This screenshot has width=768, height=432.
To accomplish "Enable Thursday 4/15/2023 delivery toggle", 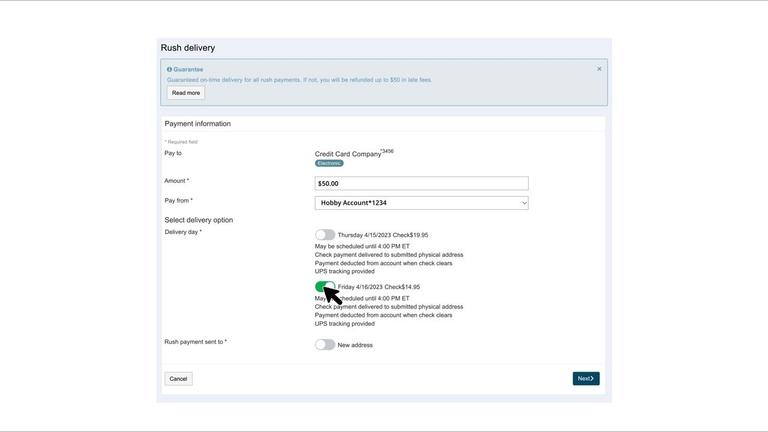I will point(325,235).
